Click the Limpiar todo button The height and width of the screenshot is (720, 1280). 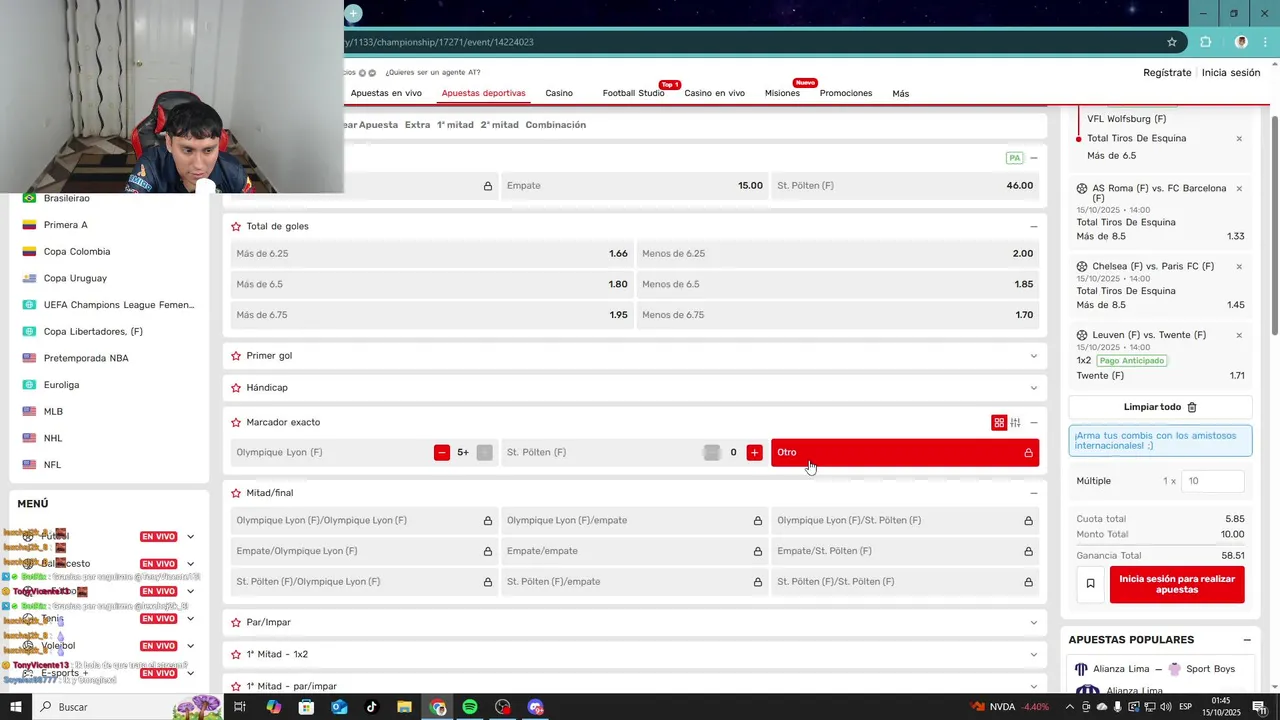(1161, 407)
